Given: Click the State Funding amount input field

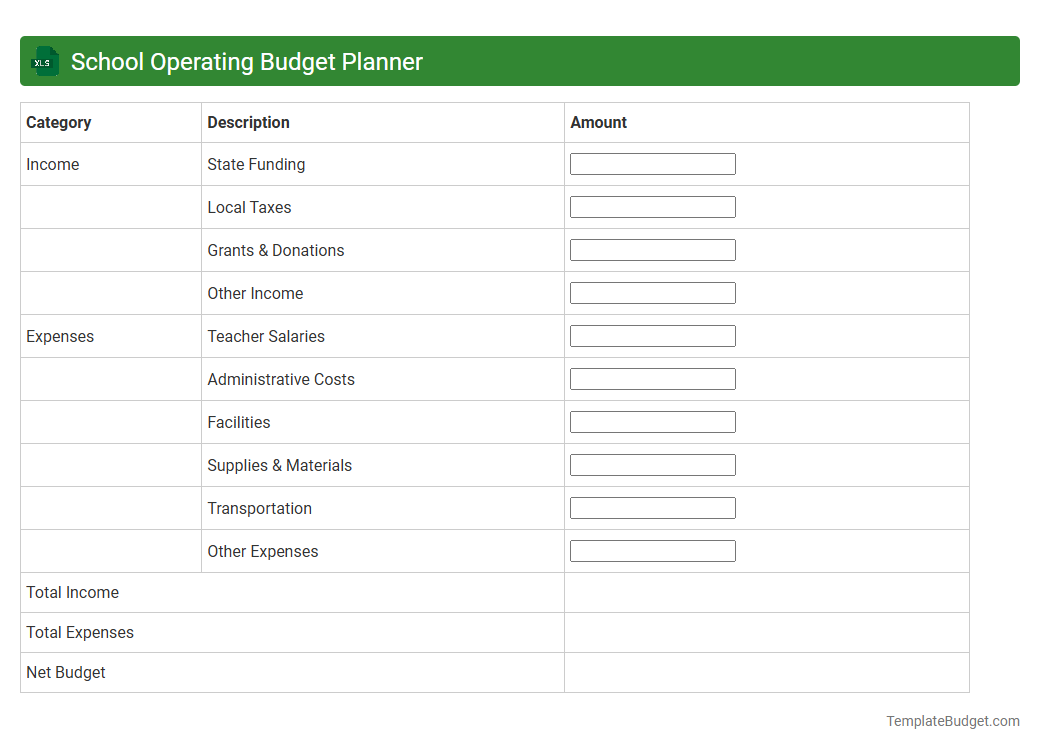Looking at the screenshot, I should pos(652,163).
